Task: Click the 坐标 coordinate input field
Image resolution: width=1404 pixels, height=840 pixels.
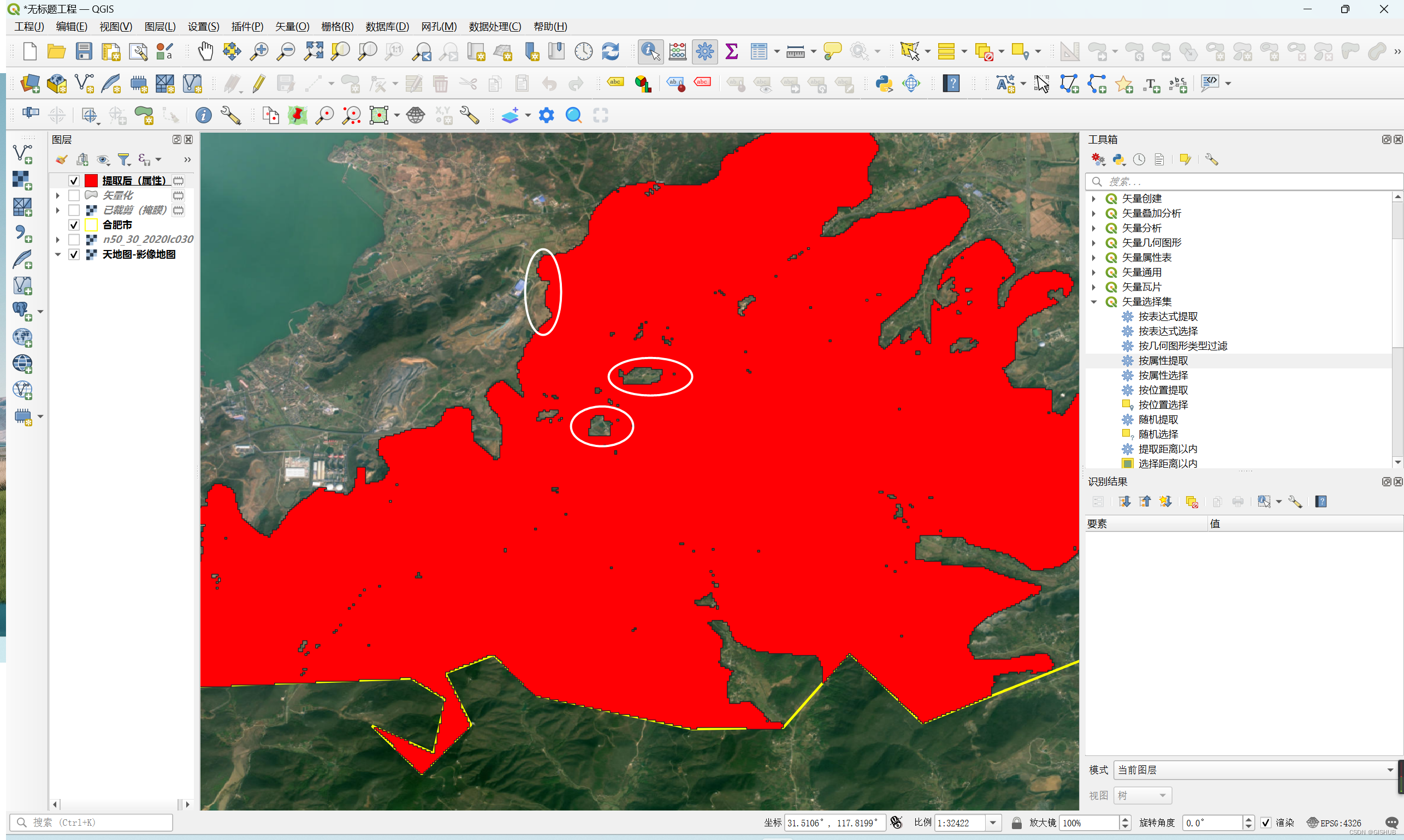Action: point(835,823)
